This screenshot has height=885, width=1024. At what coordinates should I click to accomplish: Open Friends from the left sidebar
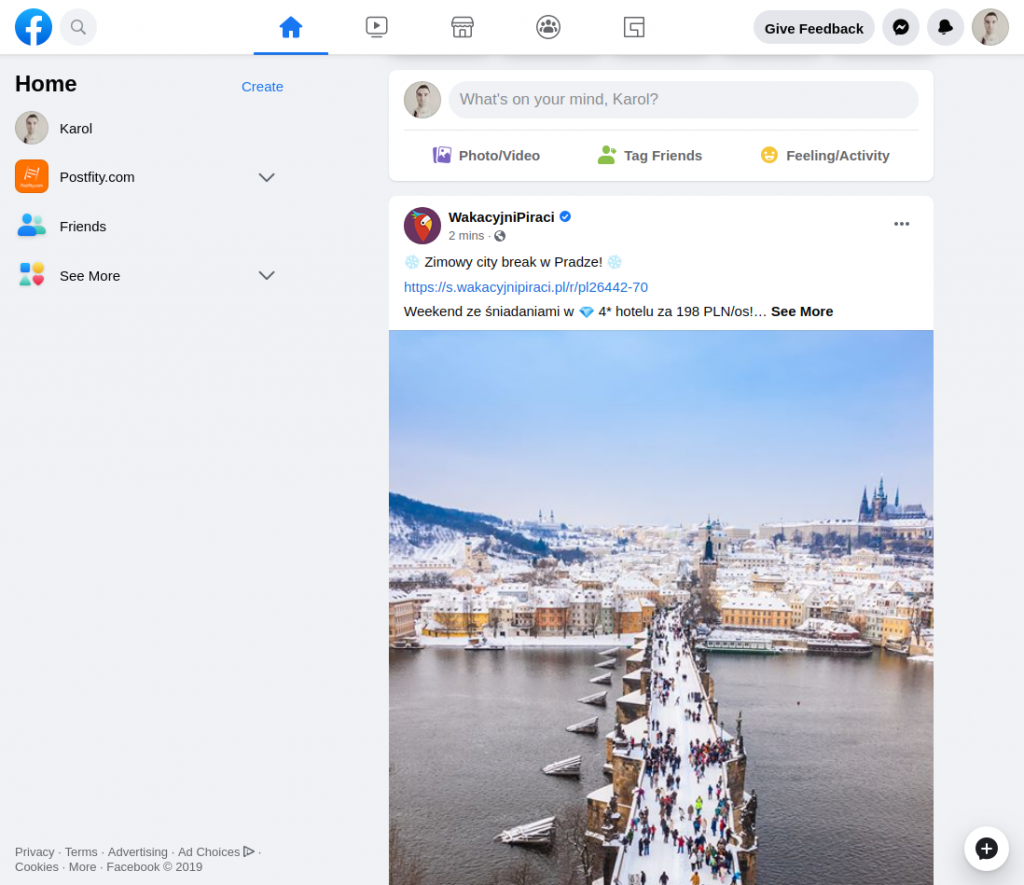[83, 226]
